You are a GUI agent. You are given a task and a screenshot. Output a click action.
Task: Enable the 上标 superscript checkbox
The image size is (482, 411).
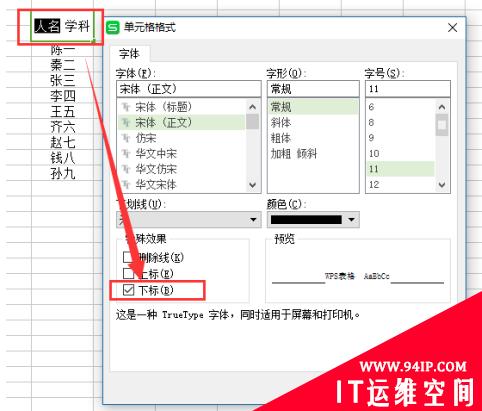pos(128,273)
